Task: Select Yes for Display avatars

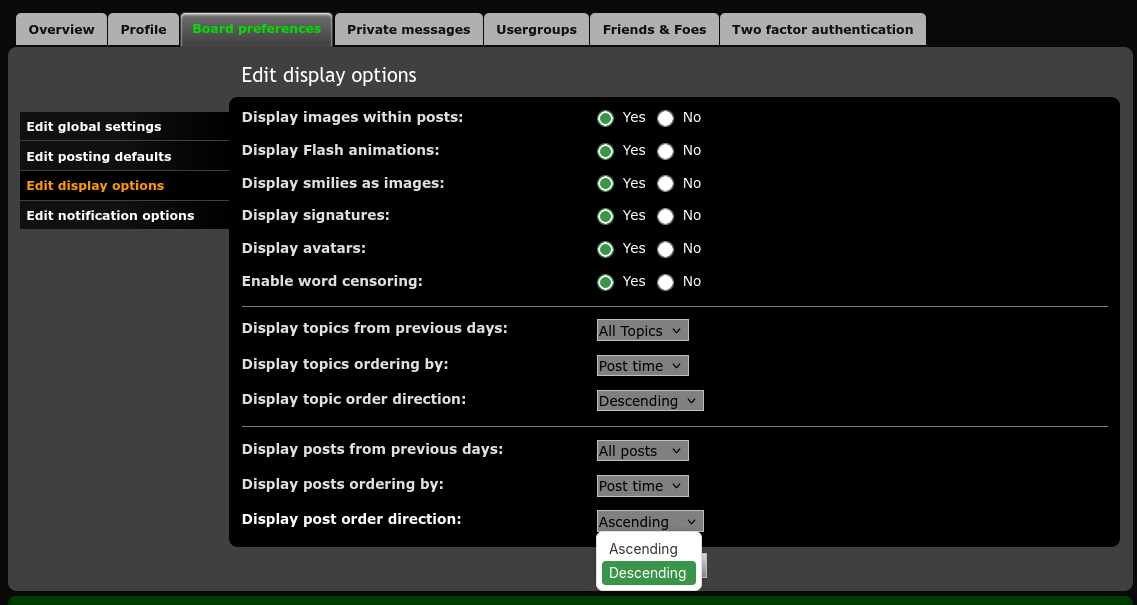Action: [605, 249]
